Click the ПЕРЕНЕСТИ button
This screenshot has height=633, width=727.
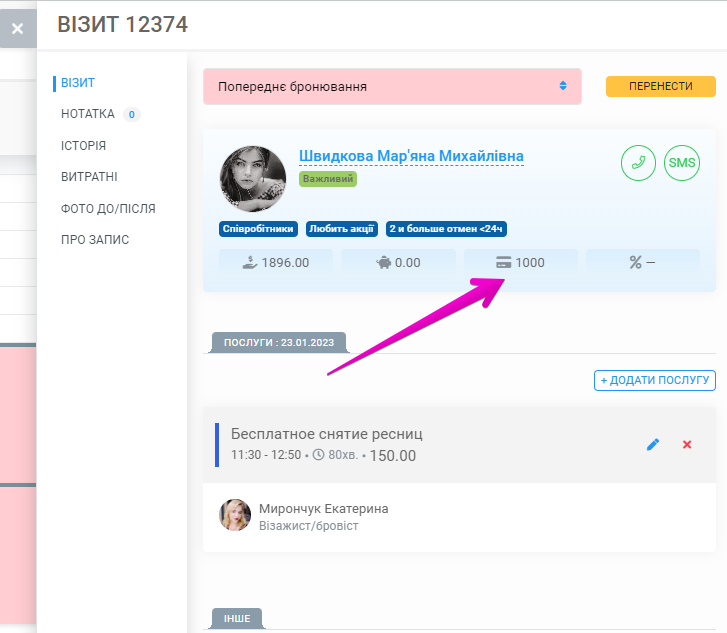(x=661, y=86)
